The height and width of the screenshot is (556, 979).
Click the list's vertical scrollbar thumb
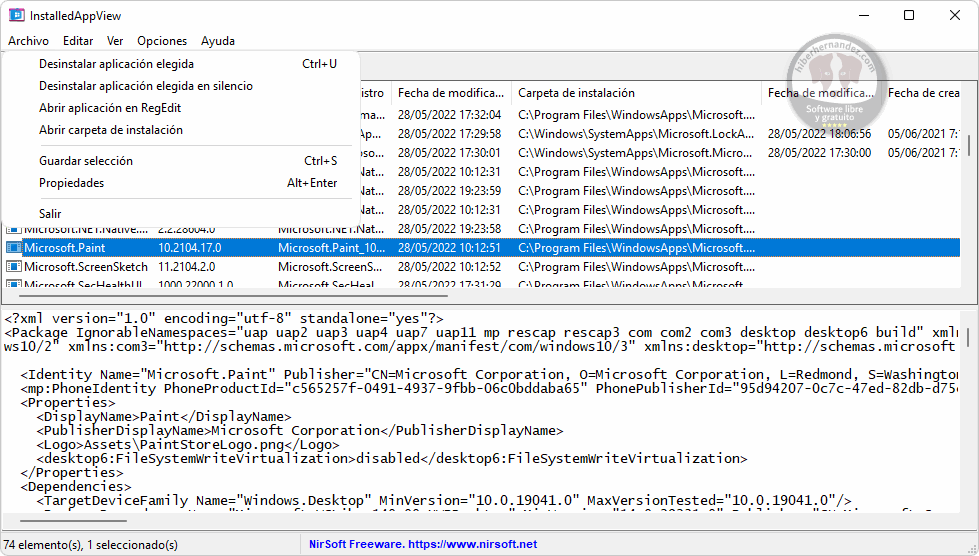coord(969,144)
